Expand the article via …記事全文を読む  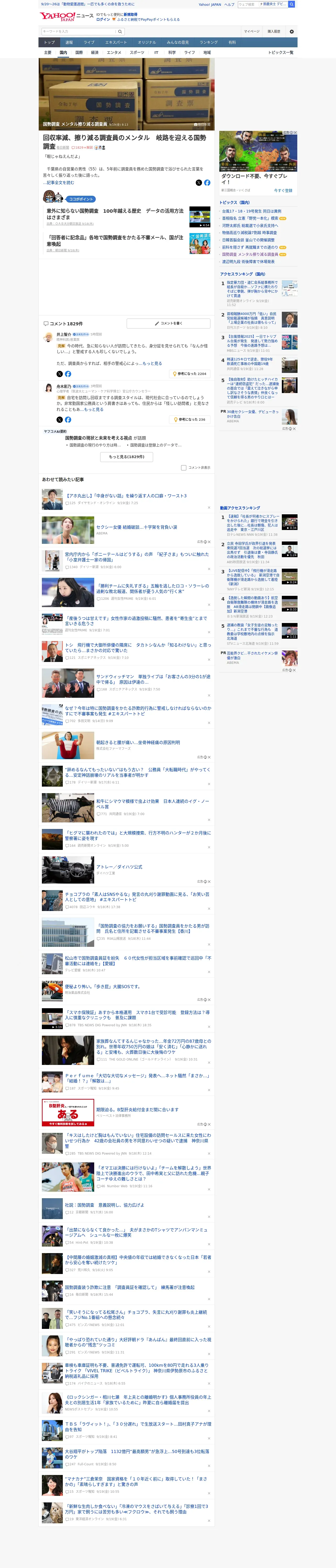[59, 183]
